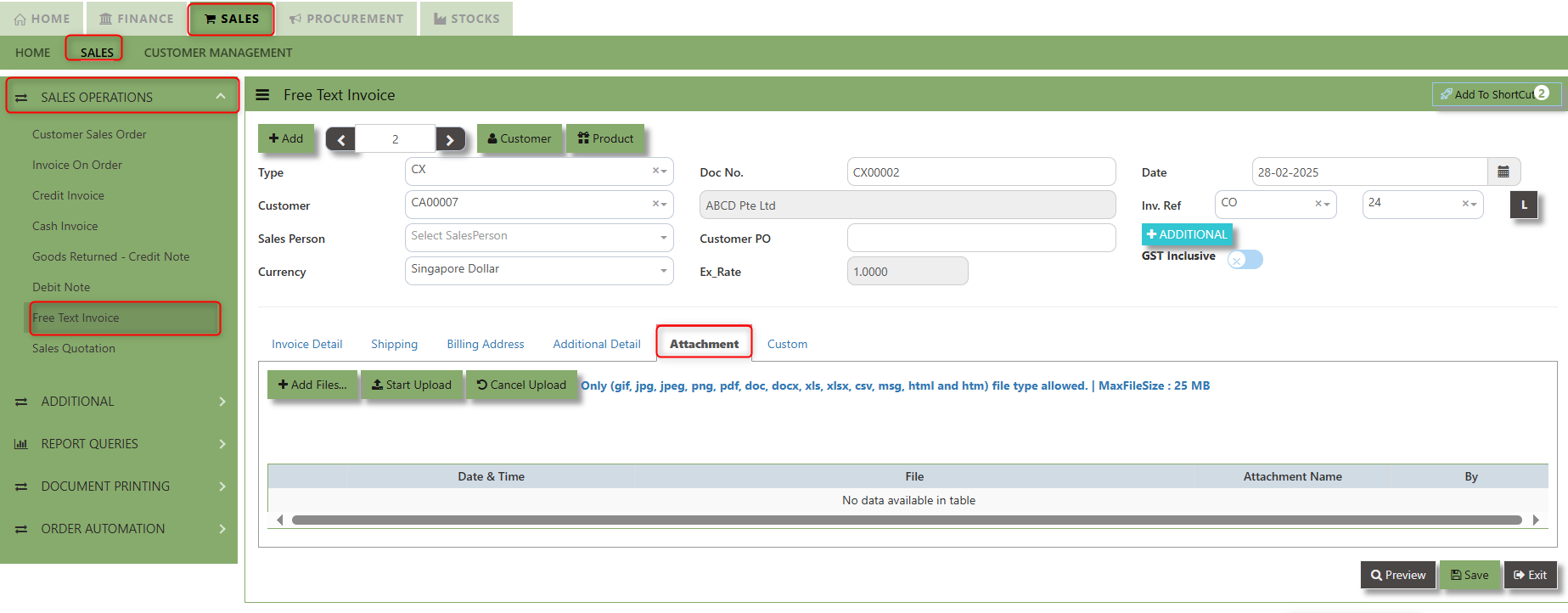Open the Procurement module tab
1568x613 pixels.
tap(346, 19)
